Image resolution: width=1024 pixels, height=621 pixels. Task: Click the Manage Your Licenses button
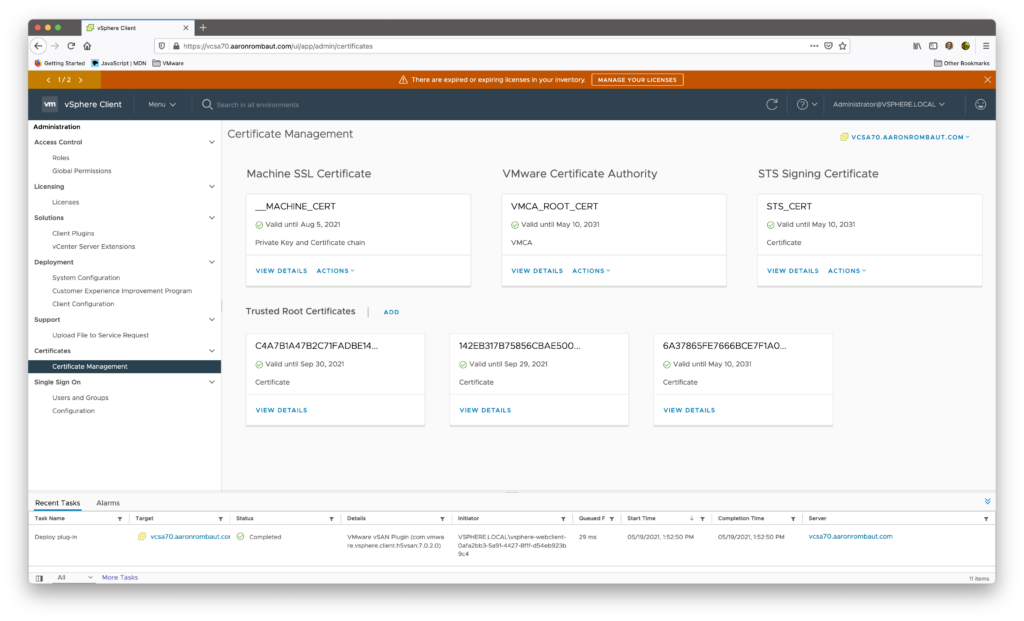[637, 79]
